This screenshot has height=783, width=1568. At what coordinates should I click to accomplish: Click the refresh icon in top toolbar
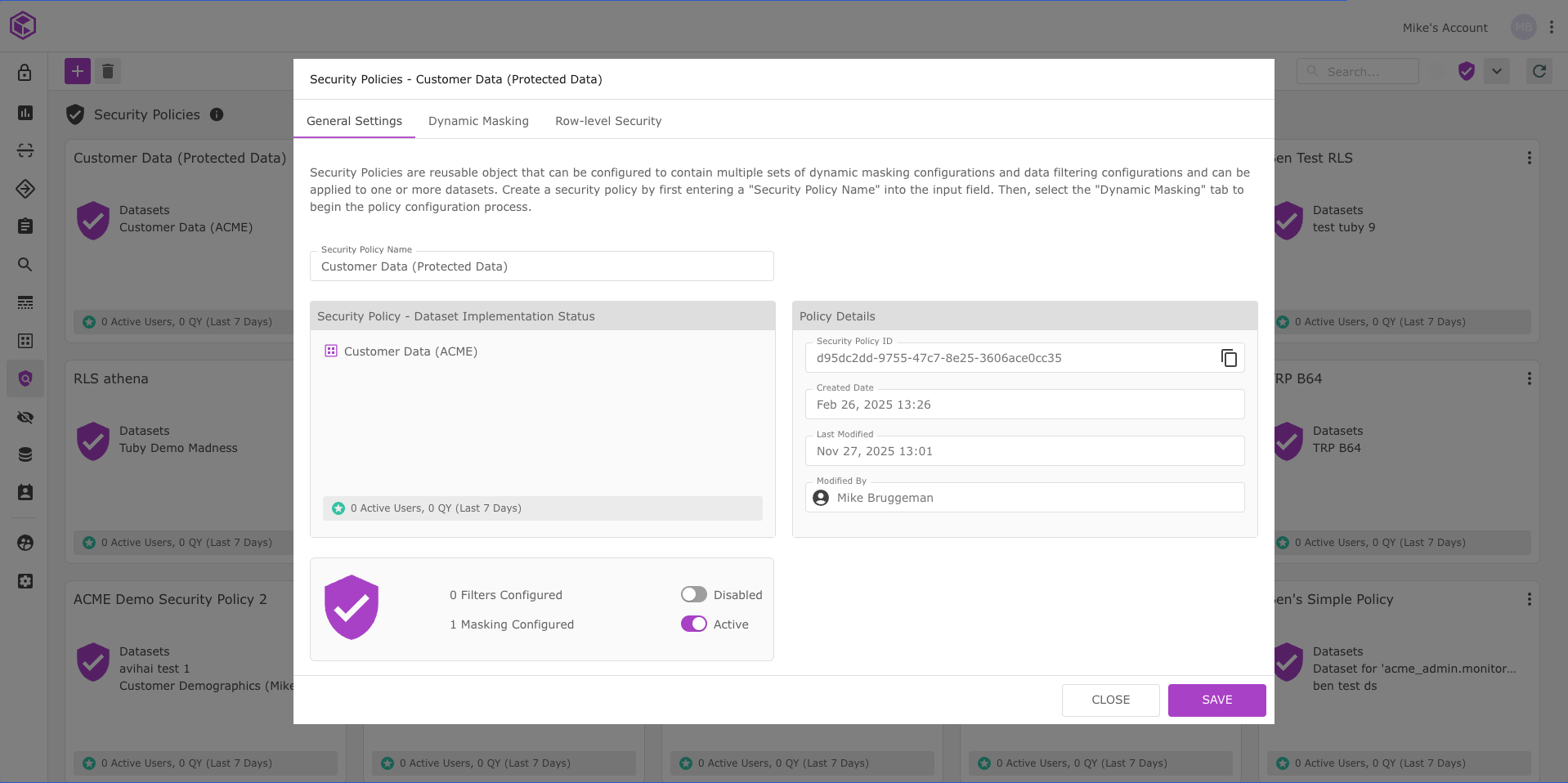1539,71
